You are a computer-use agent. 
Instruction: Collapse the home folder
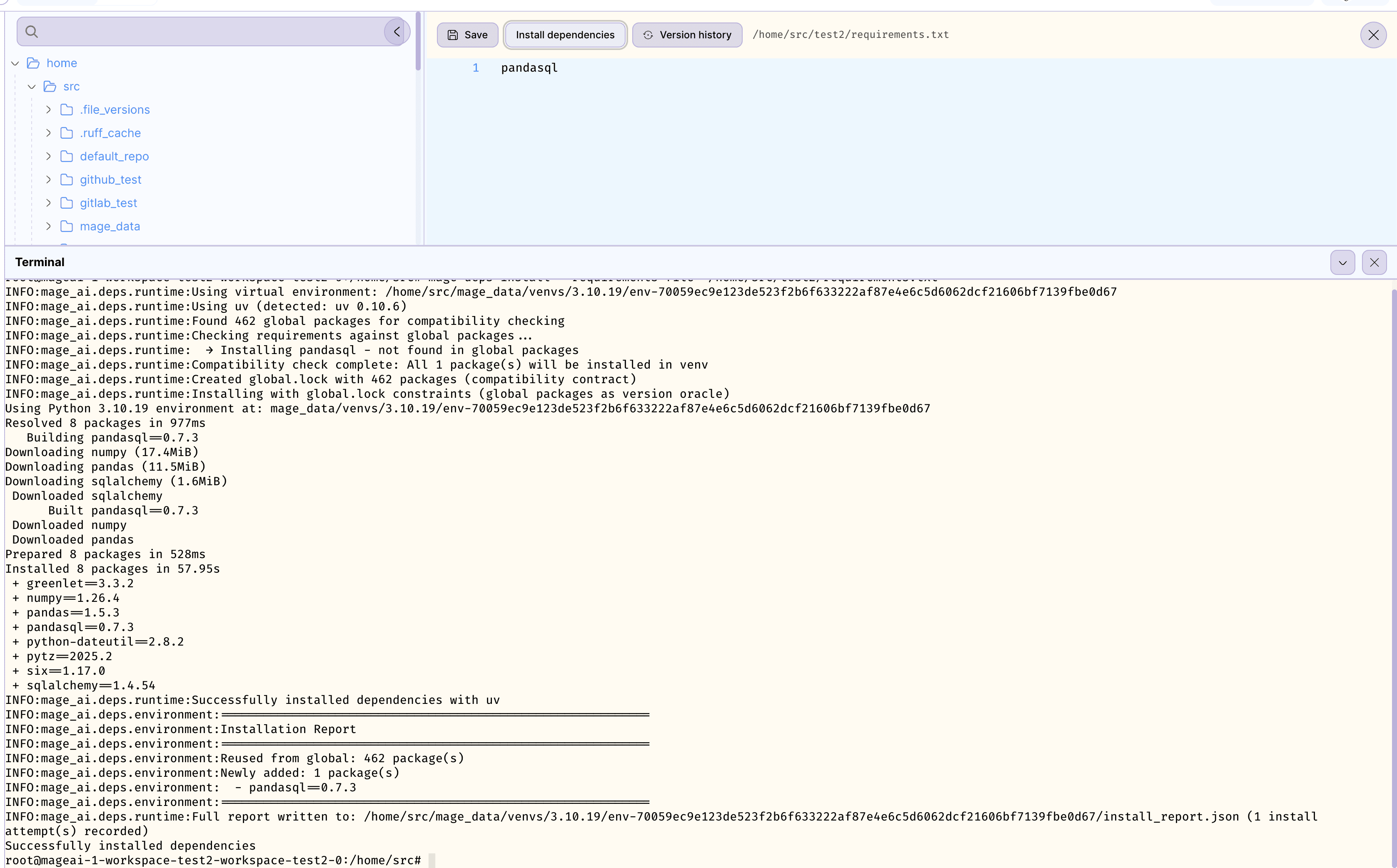(x=15, y=63)
